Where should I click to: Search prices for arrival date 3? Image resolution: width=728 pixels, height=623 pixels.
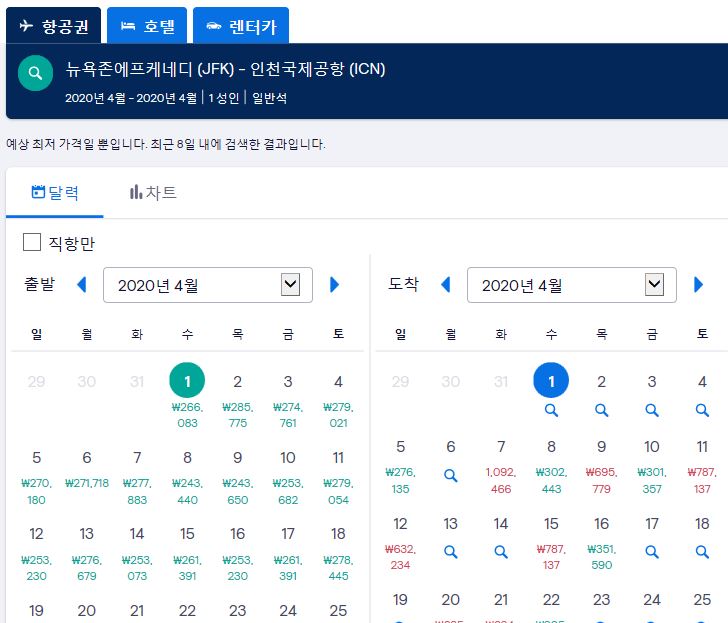pyautogui.click(x=652, y=410)
